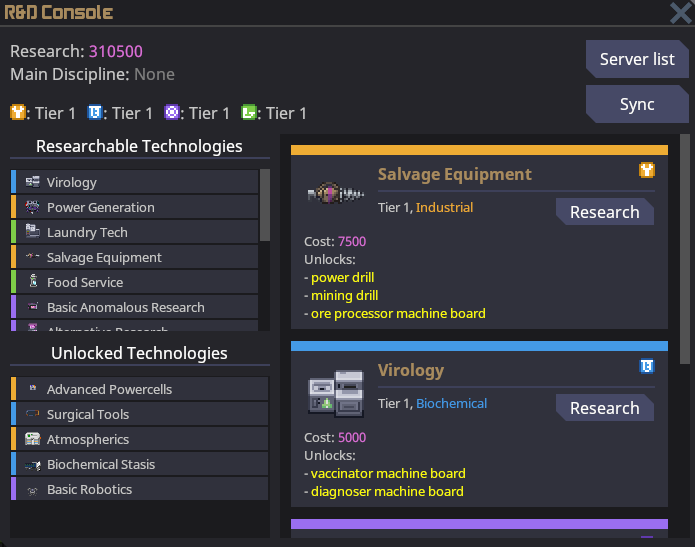
Task: Open Surgical Tools unlocked technology
Action: point(140,414)
